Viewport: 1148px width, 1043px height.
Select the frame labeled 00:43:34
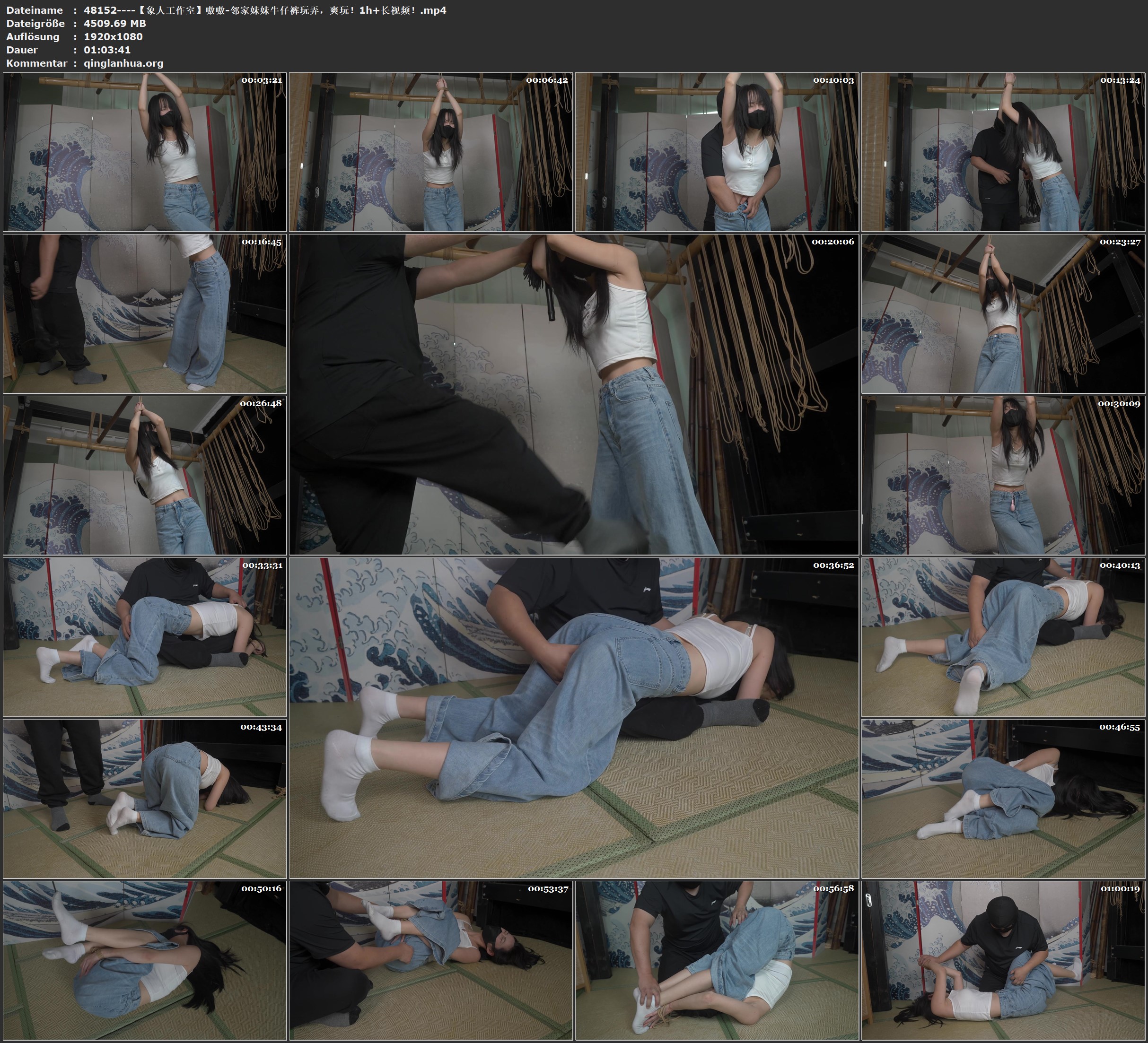[x=145, y=798]
